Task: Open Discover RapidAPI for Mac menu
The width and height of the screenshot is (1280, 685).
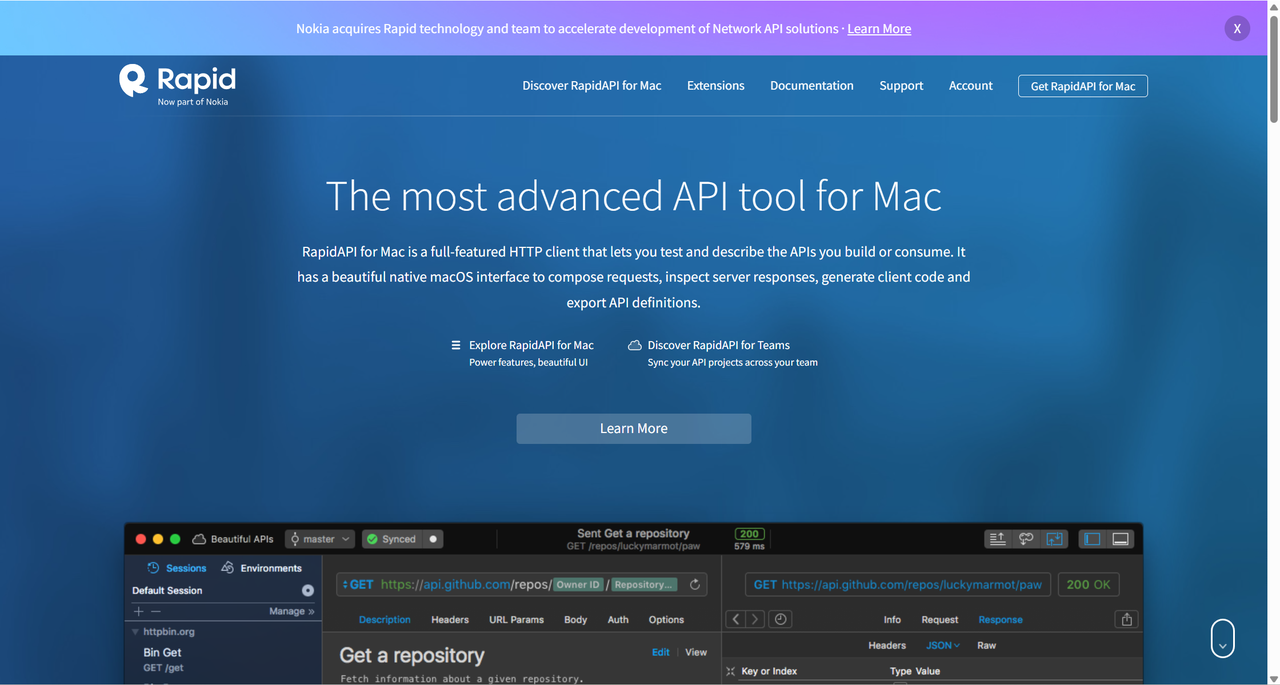Action: click(592, 86)
